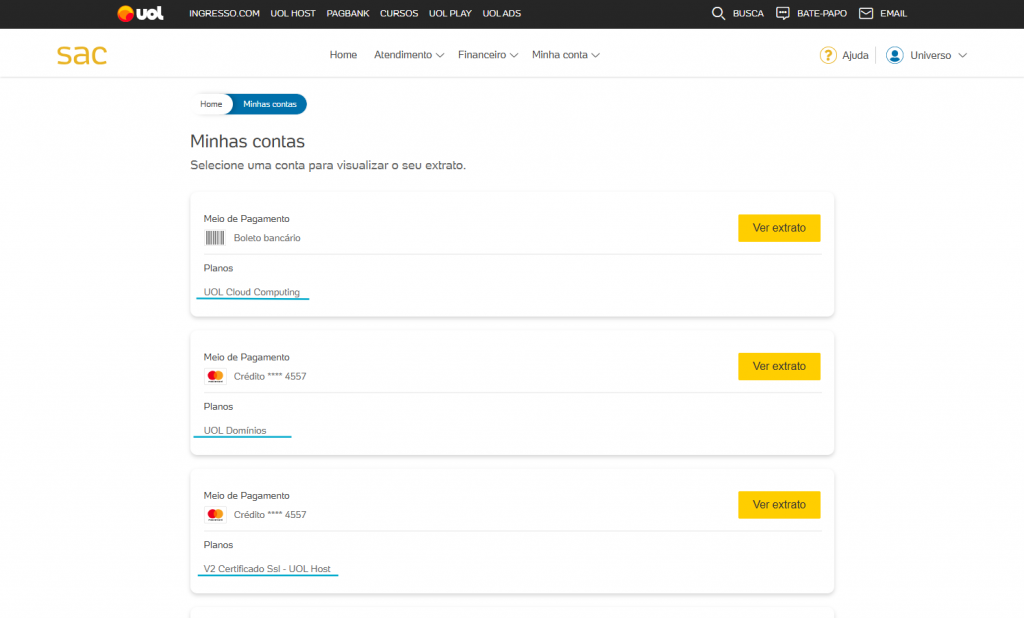Expand the Atendimento menu
Image resolution: width=1024 pixels, height=618 pixels.
pos(409,55)
